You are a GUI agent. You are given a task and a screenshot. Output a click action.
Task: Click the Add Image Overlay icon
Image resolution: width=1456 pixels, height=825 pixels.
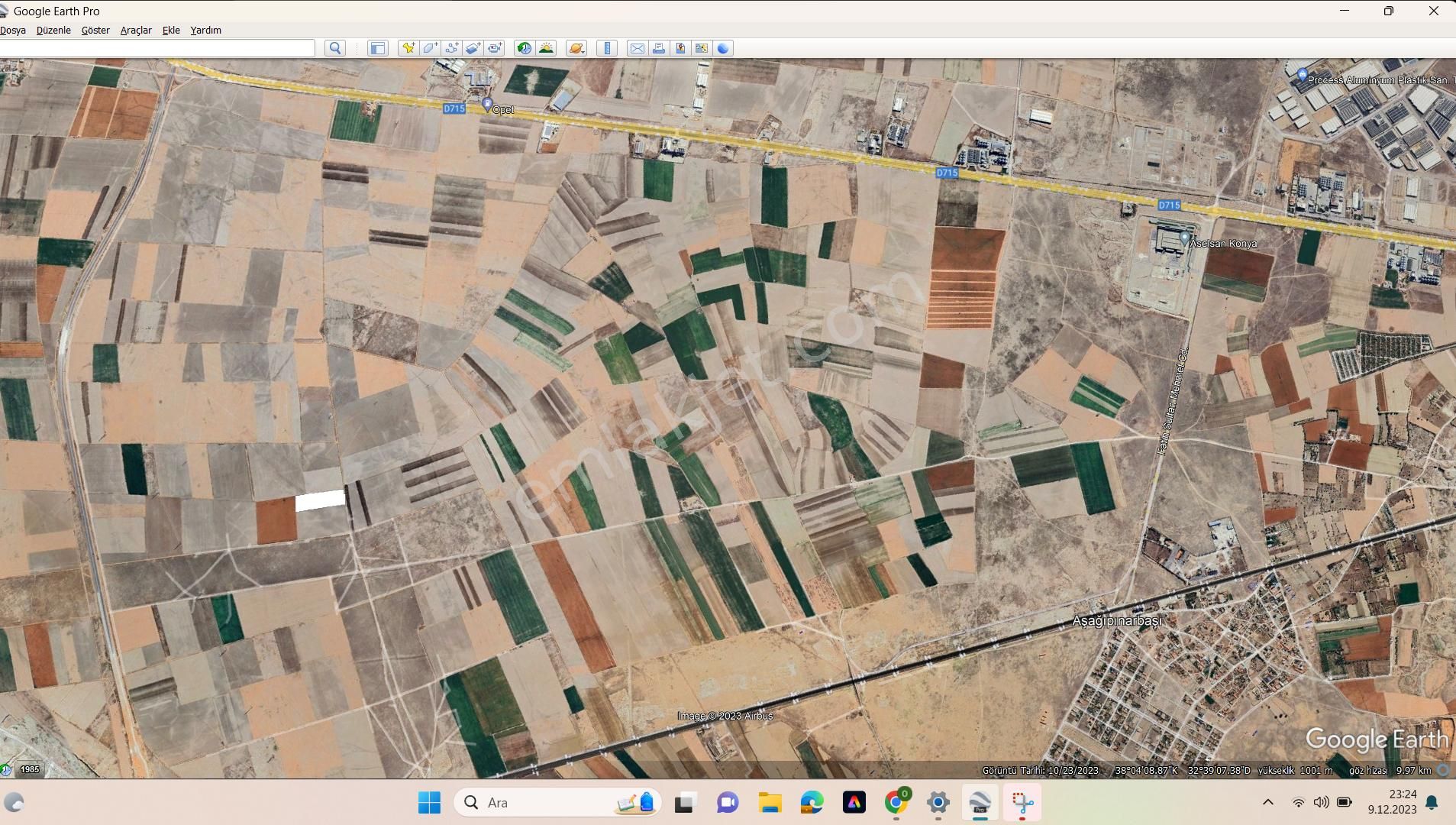tap(473, 48)
